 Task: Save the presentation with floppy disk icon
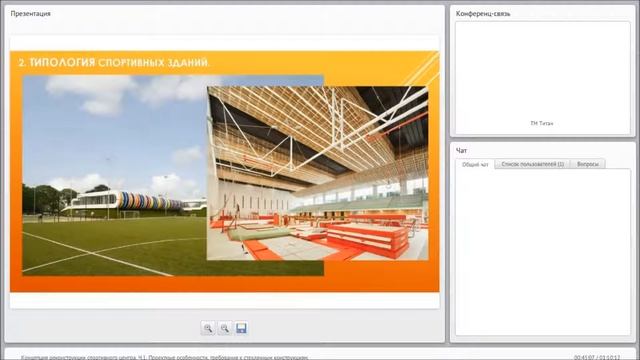pos(241,328)
